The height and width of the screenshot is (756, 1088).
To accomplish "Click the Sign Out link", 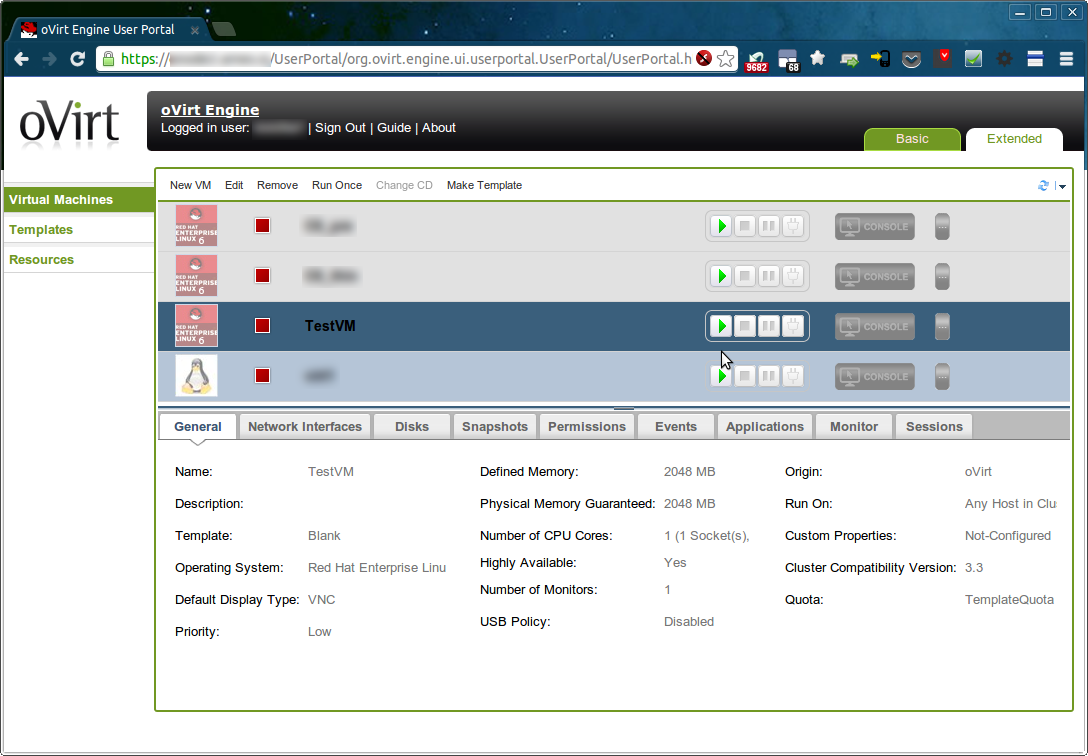I will tap(340, 128).
